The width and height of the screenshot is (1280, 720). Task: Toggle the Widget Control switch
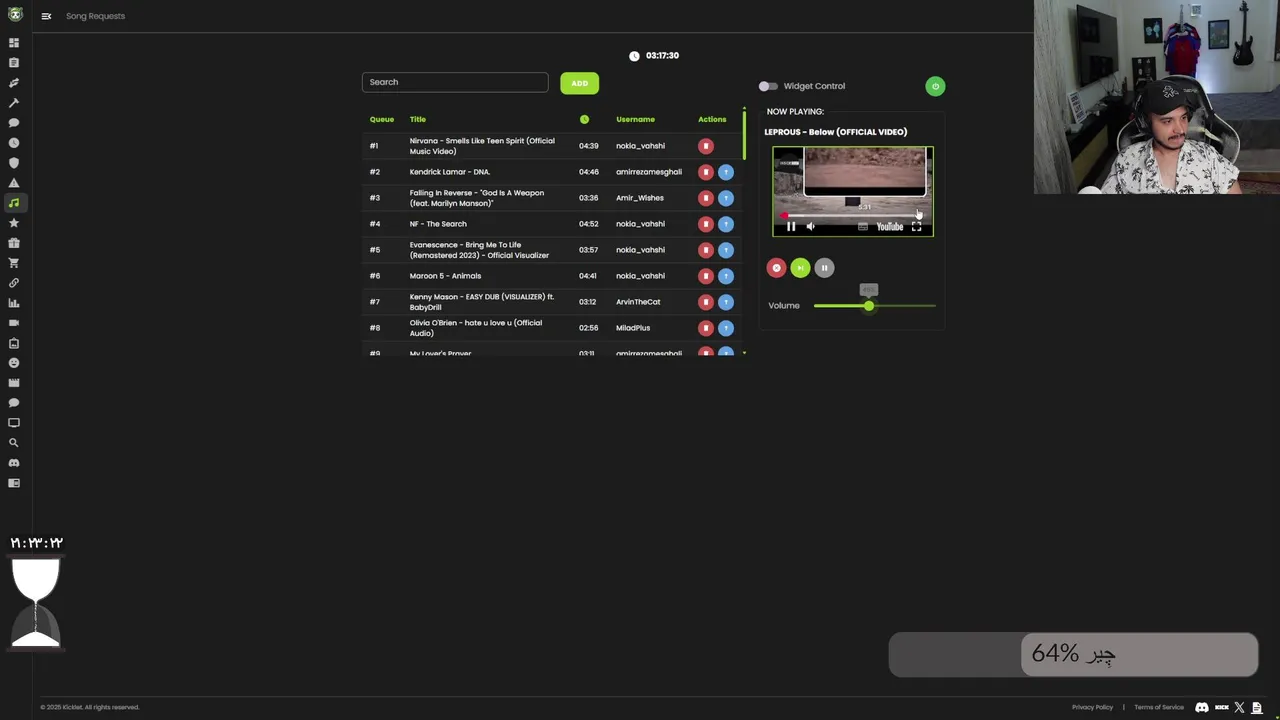click(x=767, y=86)
